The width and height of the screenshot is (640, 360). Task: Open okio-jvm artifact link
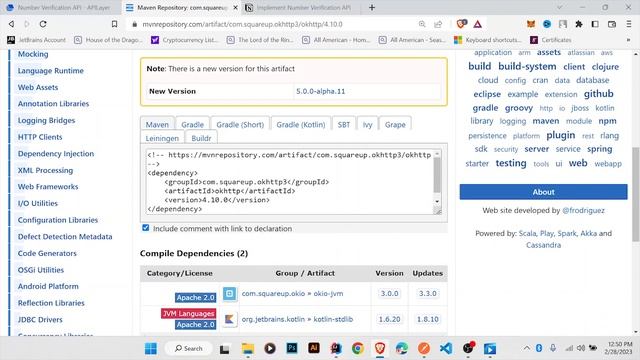(328, 293)
